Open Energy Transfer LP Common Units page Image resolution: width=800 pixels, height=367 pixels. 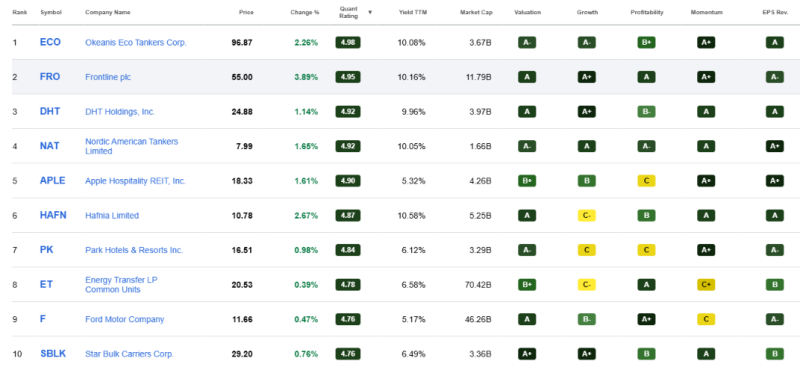tap(121, 285)
